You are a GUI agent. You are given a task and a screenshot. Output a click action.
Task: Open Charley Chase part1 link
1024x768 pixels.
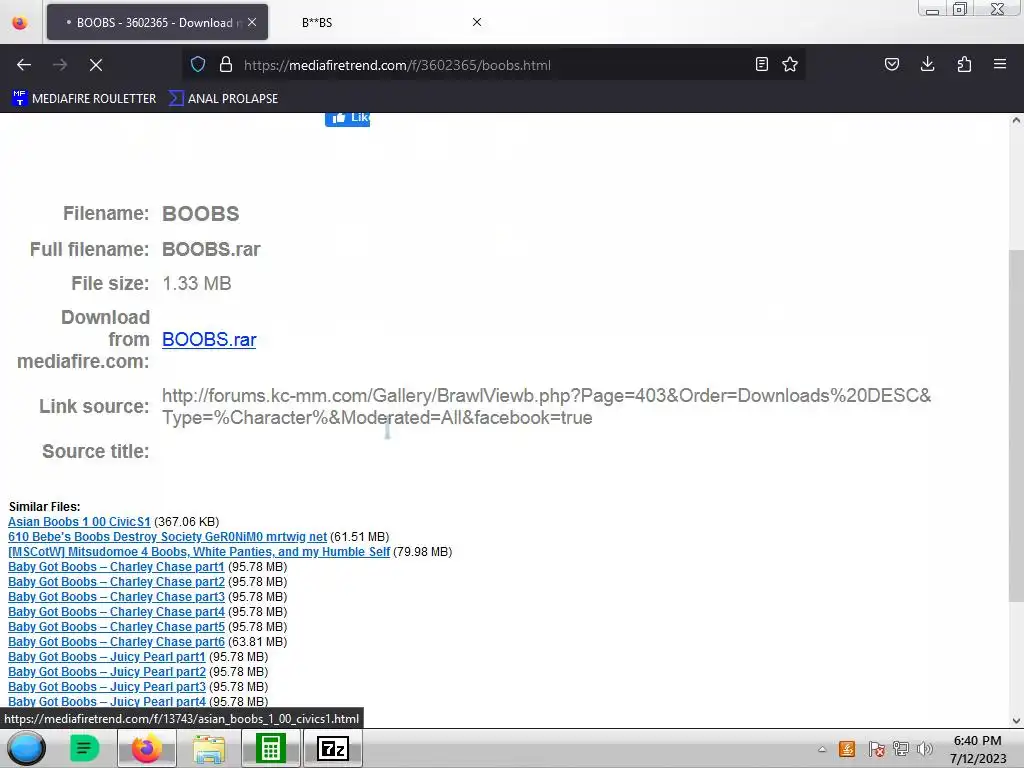coord(116,567)
